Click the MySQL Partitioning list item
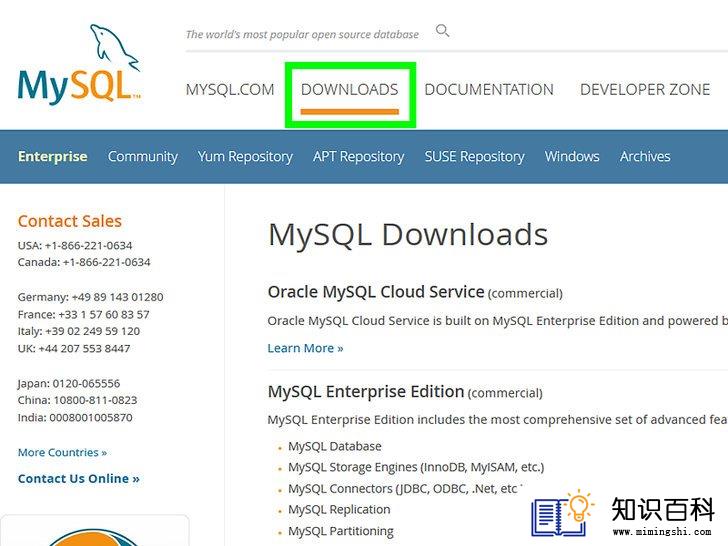Viewport: 728px width, 546px height. coord(341,531)
